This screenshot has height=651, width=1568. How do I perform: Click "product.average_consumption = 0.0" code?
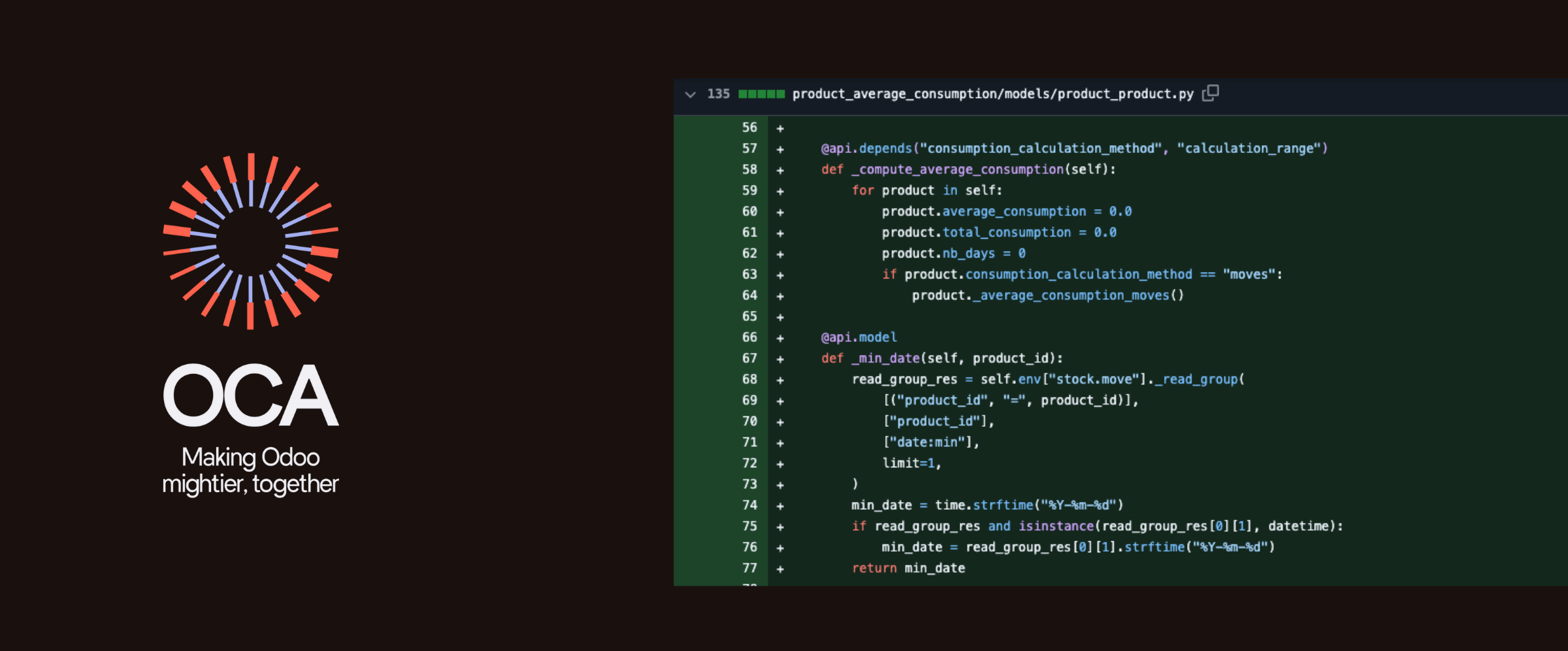[1007, 211]
